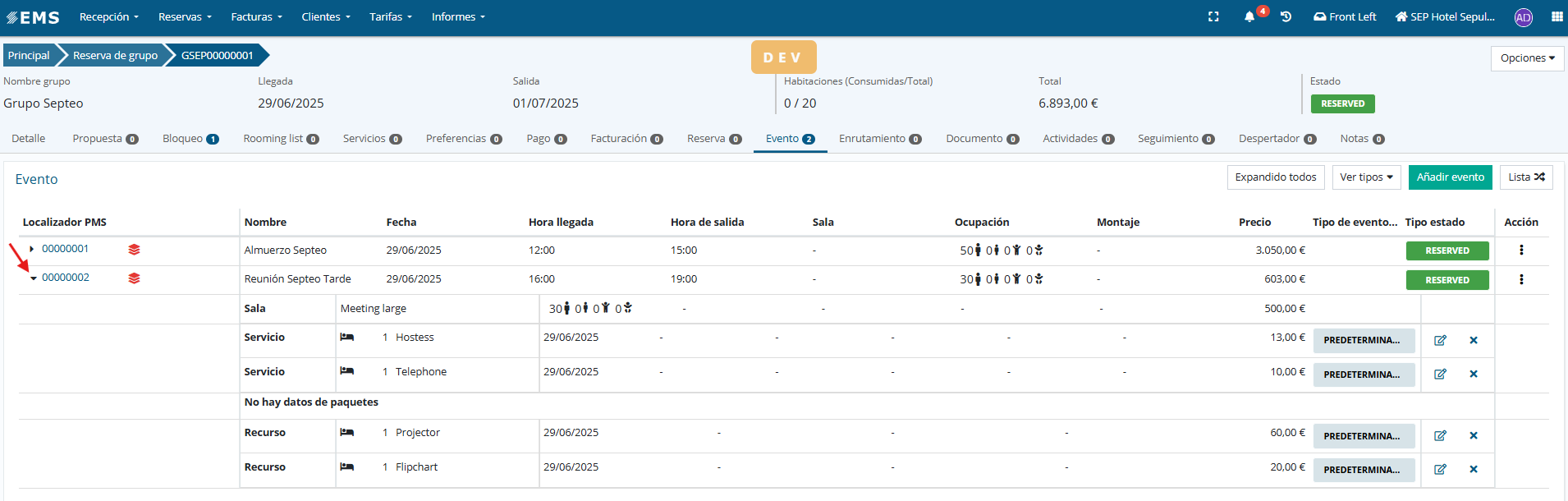1568x501 pixels.
Task: Switch to the Bloqueo tab
Action: tap(190, 139)
